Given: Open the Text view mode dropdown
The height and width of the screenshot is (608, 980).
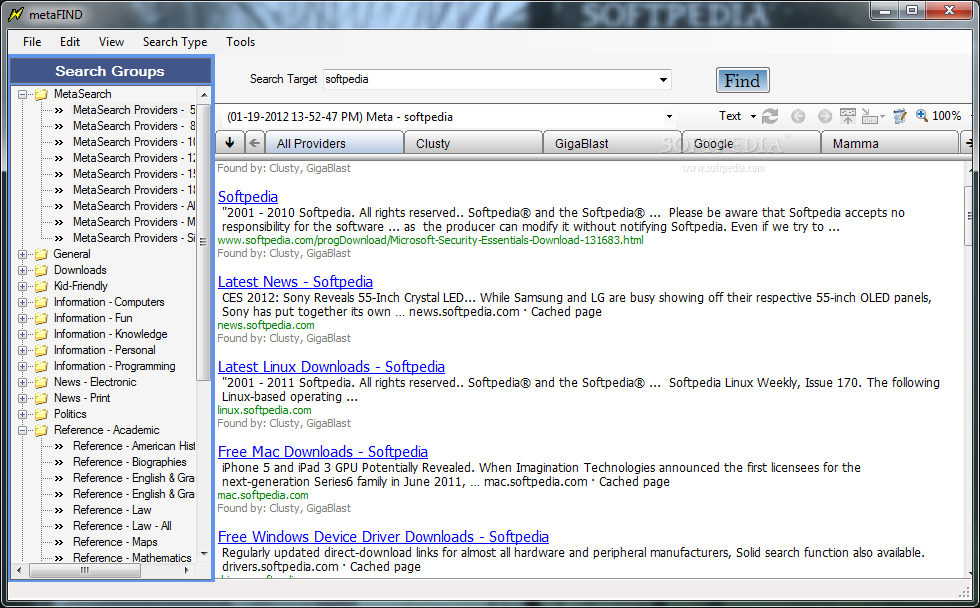Looking at the screenshot, I should 753,116.
